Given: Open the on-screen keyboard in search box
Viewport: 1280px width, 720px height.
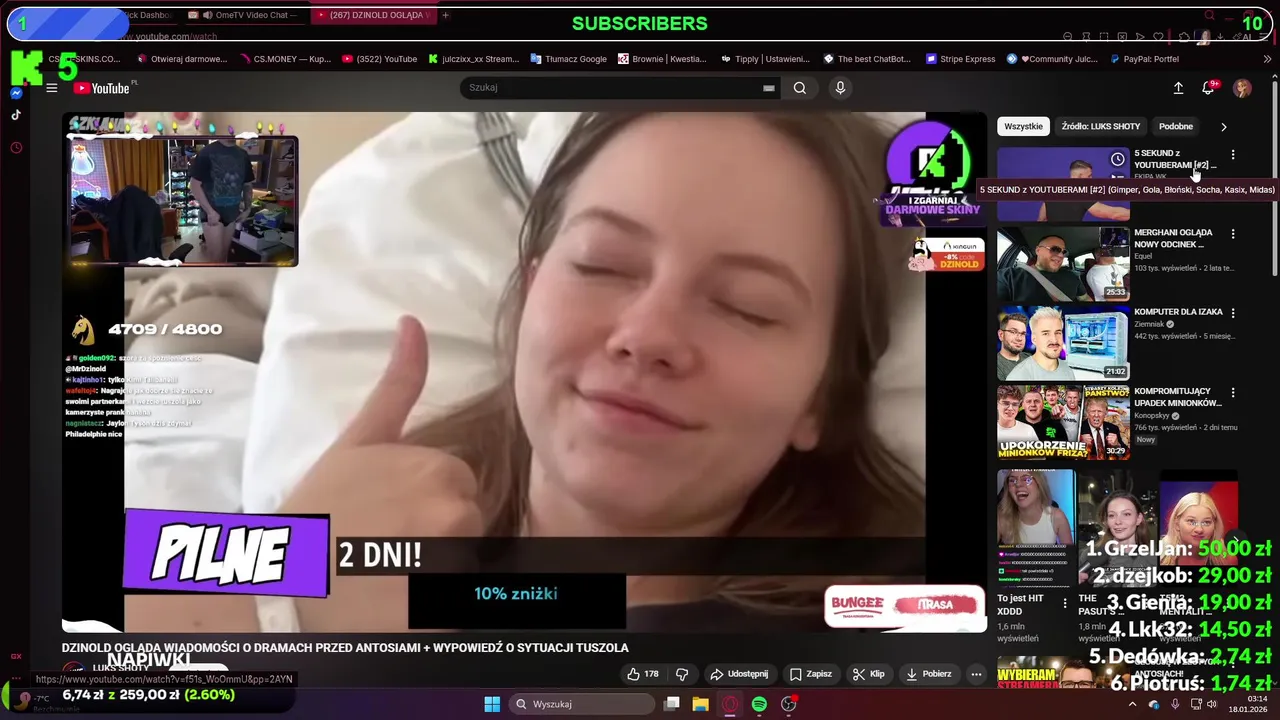Looking at the screenshot, I should 768,88.
